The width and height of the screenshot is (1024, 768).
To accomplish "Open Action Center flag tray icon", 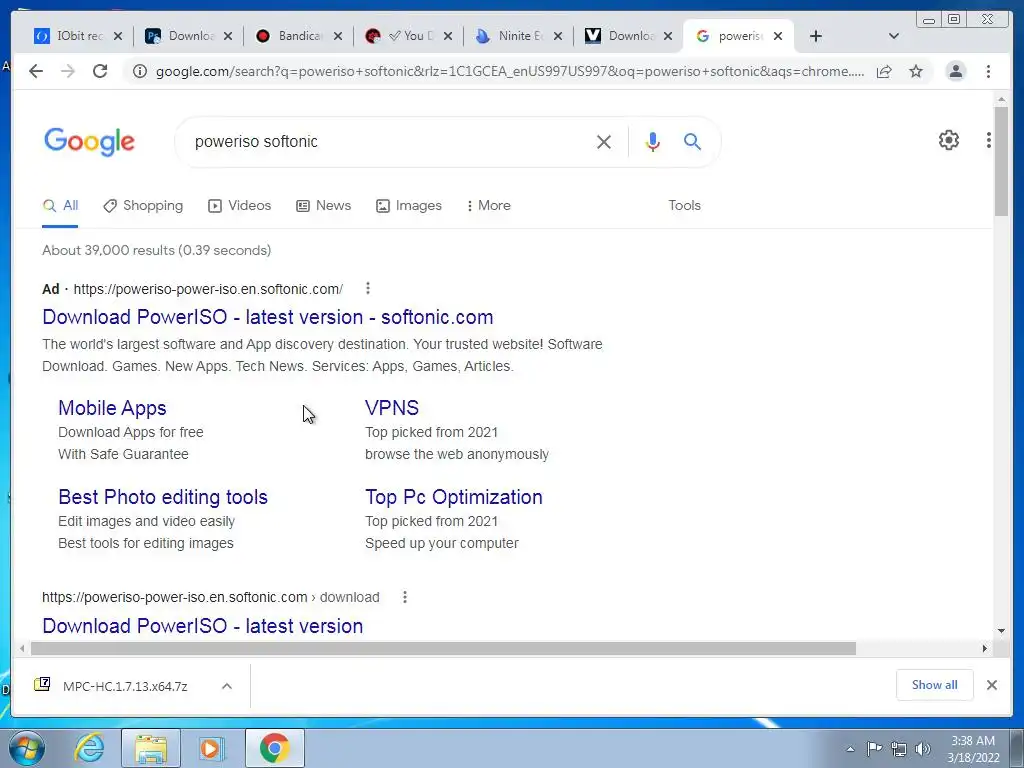I will click(x=874, y=749).
